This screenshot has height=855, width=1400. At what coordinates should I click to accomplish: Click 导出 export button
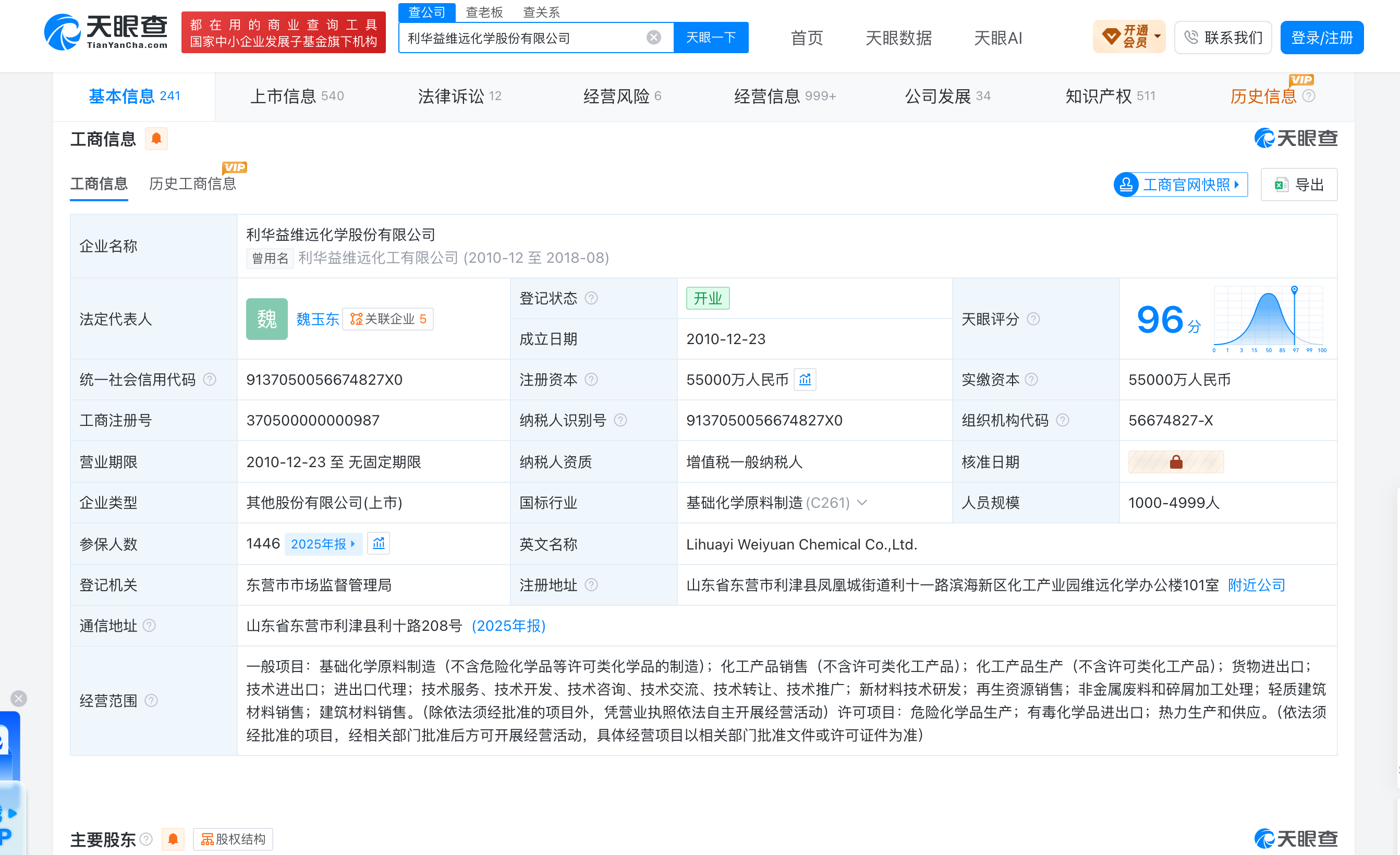tap(1299, 185)
